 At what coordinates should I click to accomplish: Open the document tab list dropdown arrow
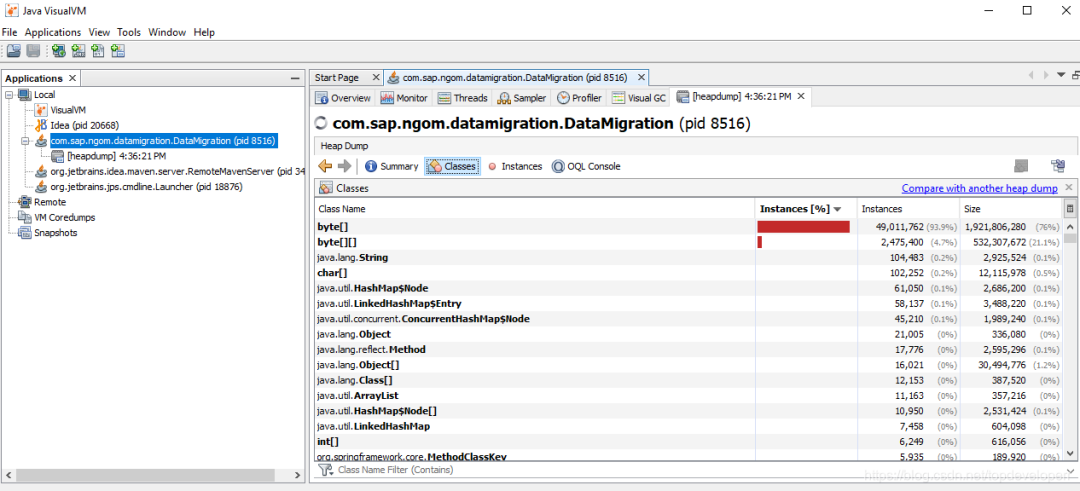pyautogui.click(x=1061, y=74)
